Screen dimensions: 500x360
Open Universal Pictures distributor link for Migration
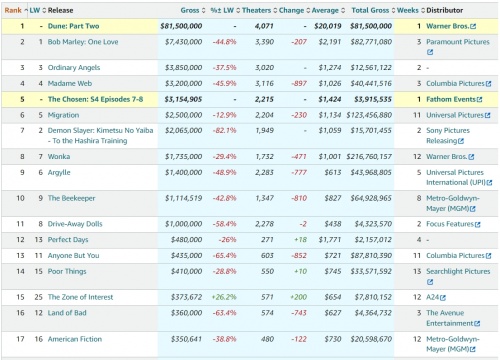click(455, 115)
